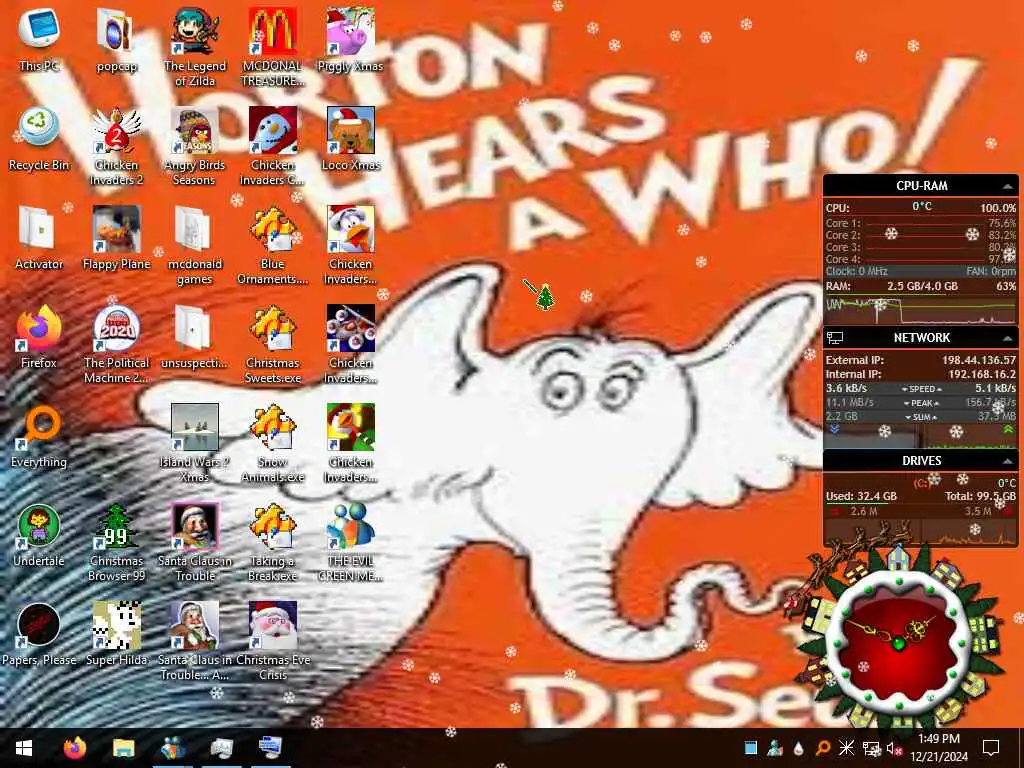Image resolution: width=1024 pixels, height=768 pixels.
Task: Open the Windows Start menu
Action: [24, 748]
